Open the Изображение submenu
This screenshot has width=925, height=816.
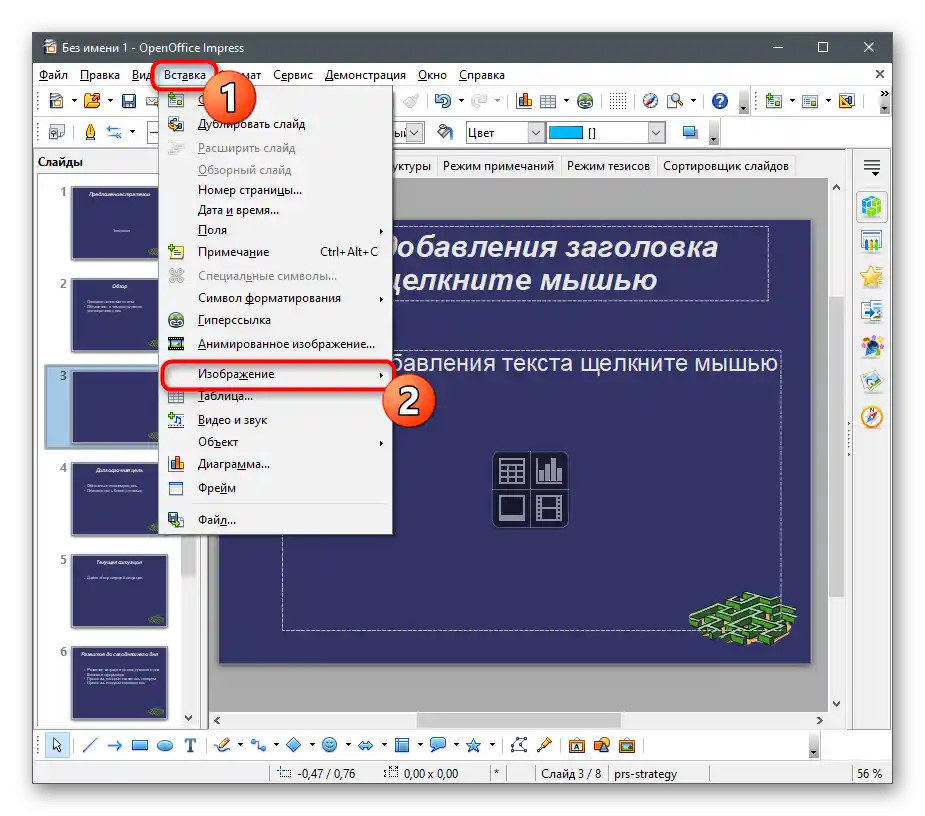[276, 374]
